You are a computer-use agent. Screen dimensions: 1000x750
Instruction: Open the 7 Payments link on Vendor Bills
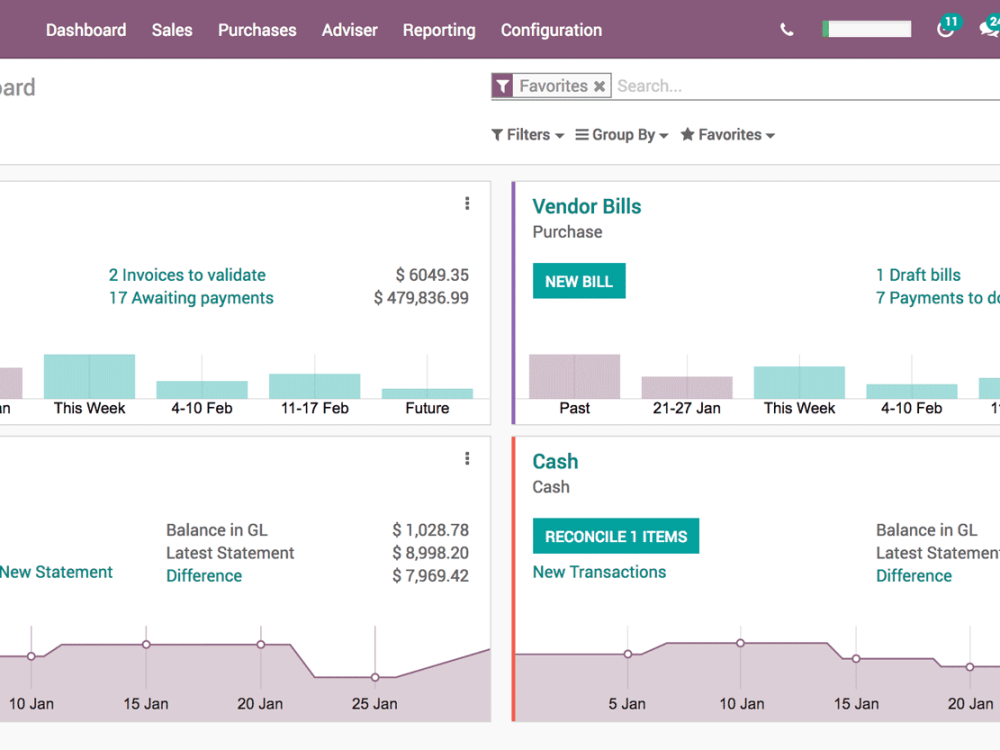click(x=938, y=298)
